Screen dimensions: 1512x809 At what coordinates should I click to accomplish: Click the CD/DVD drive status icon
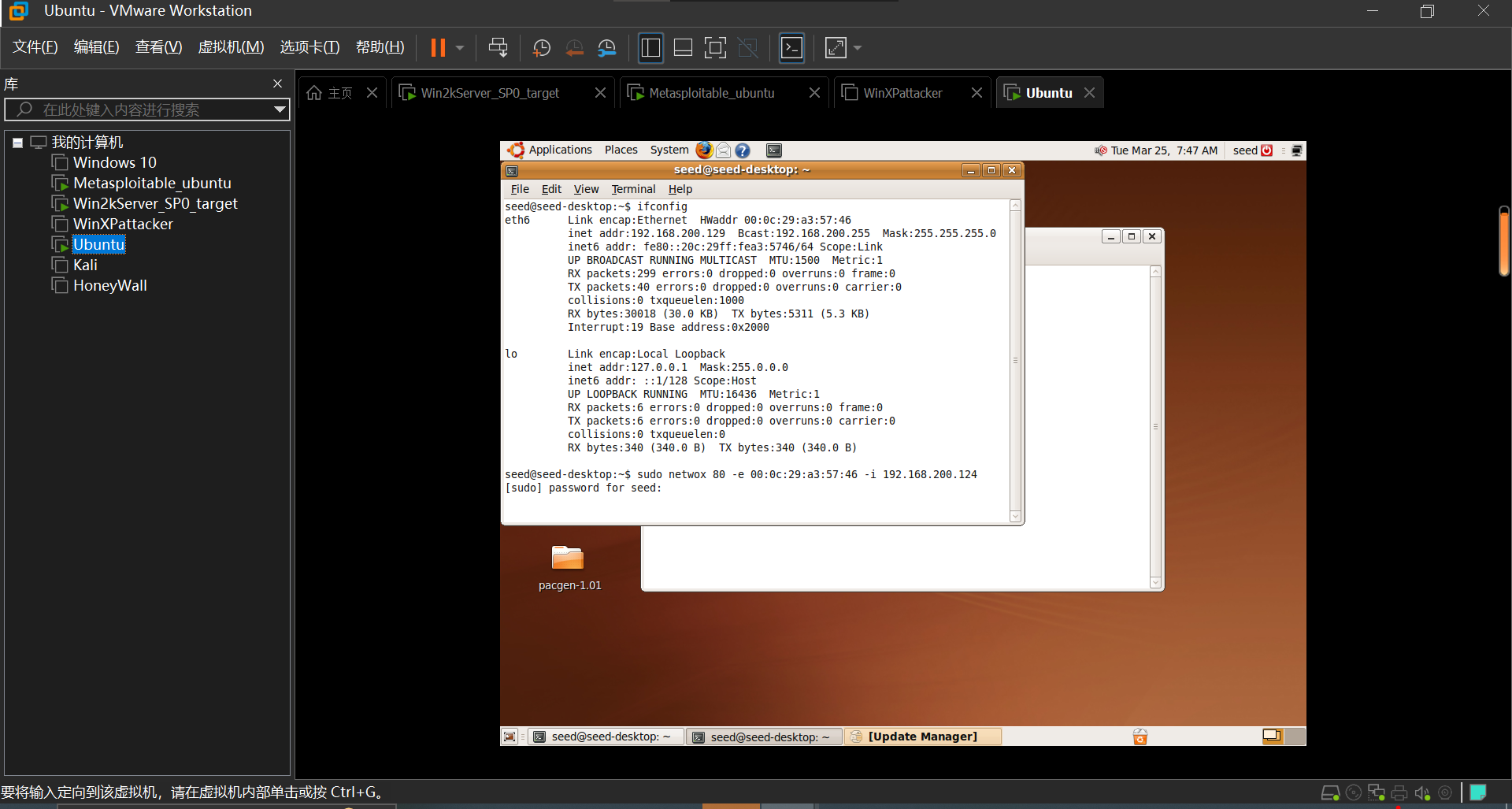point(1354,792)
